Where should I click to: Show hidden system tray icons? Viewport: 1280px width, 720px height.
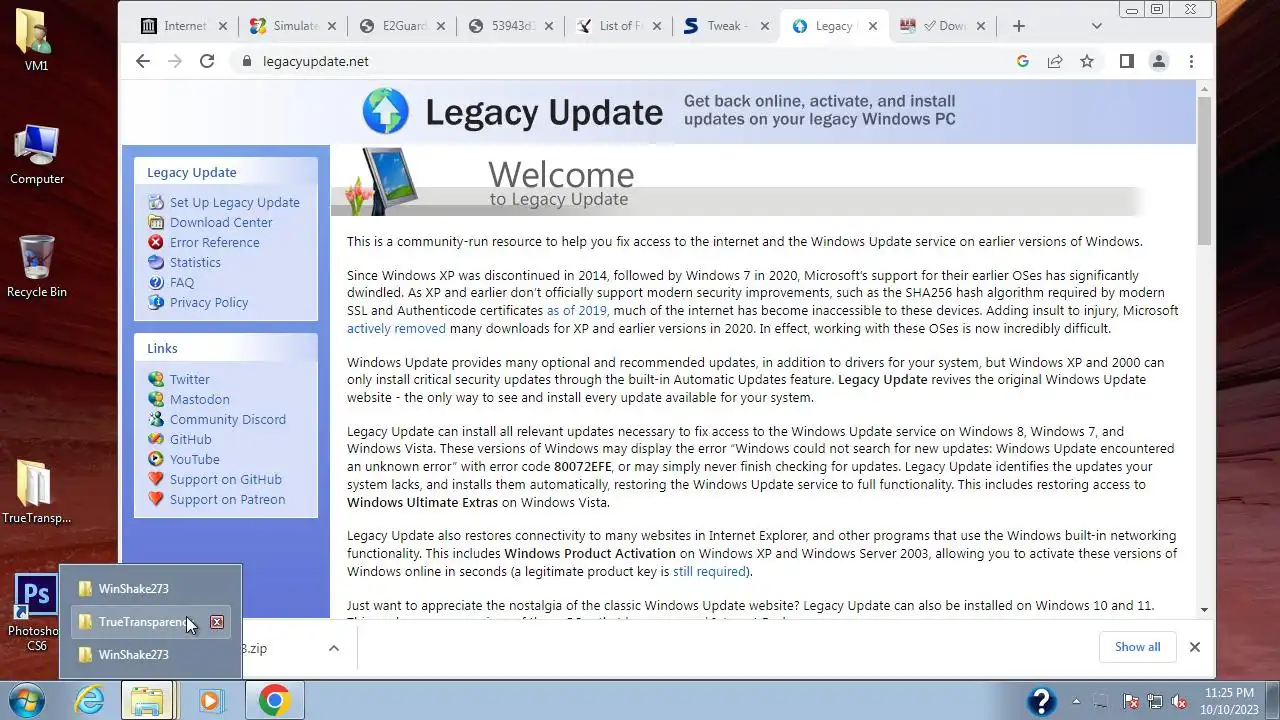coord(1076,701)
